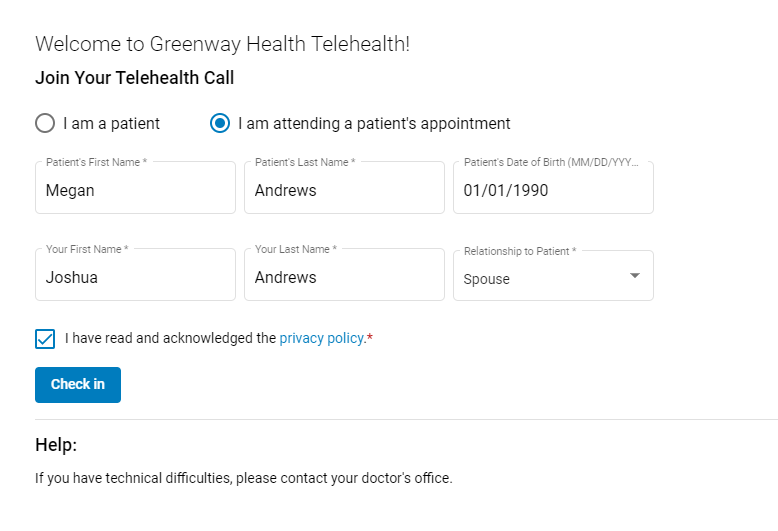Select the Patient's Date of Birth field

pyautogui.click(x=553, y=188)
